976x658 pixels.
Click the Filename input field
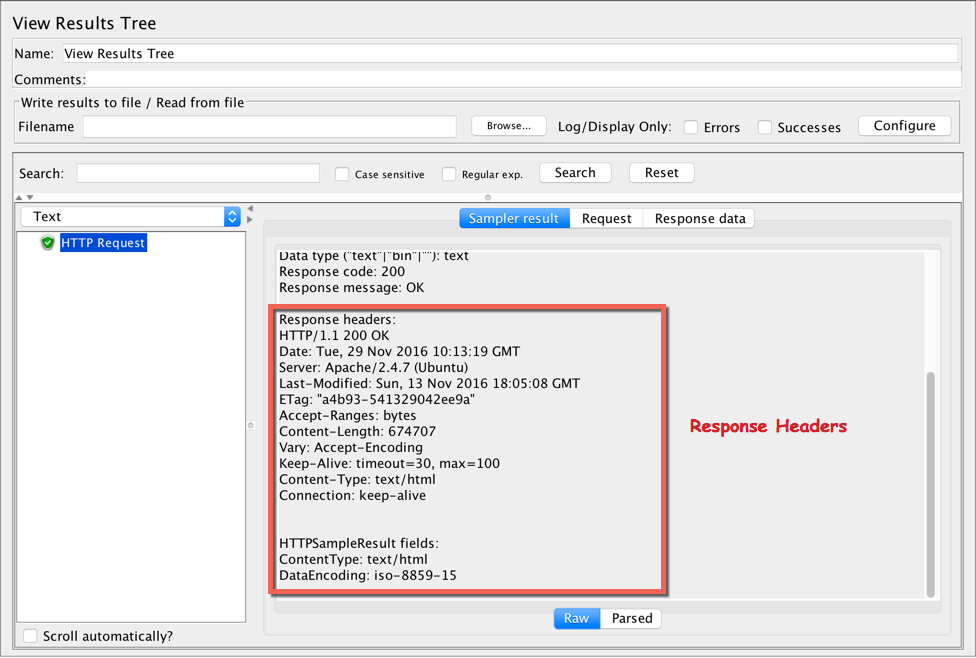pyautogui.click(x=270, y=128)
